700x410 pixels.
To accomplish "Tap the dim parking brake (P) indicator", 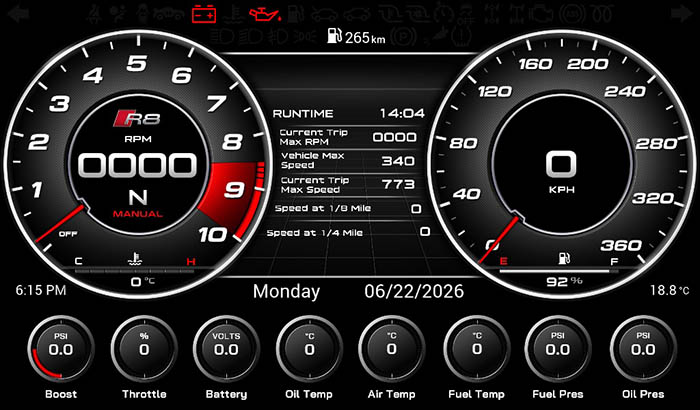I will point(404,36).
